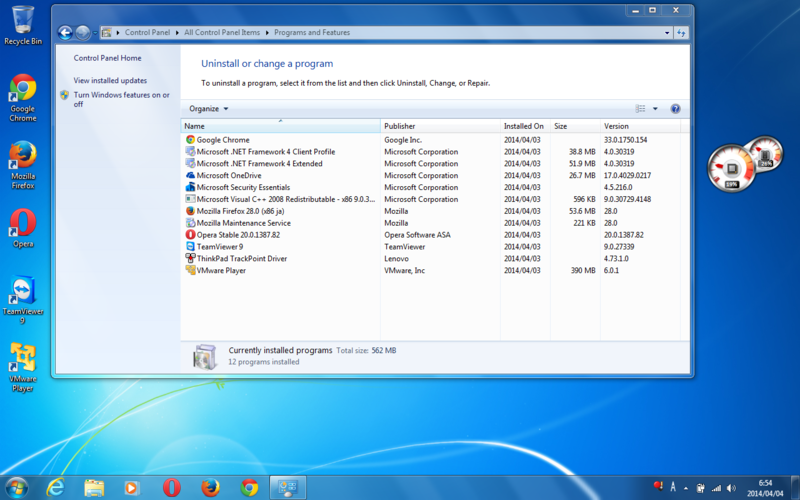This screenshot has height=500, width=800.
Task: Click the taskbar clock showing 6:54
Action: [x=765, y=488]
